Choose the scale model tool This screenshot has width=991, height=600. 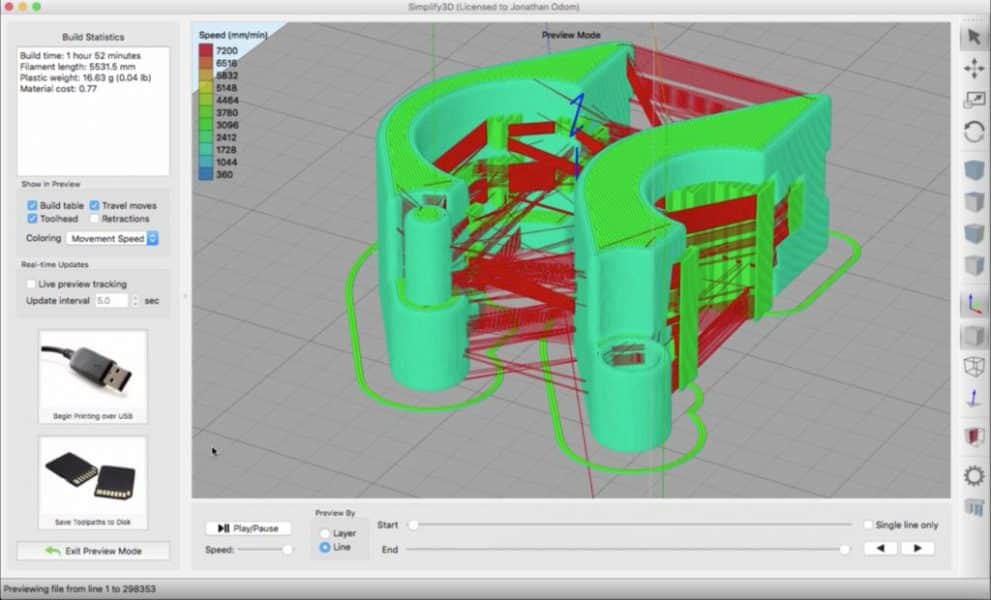pyautogui.click(x=974, y=100)
